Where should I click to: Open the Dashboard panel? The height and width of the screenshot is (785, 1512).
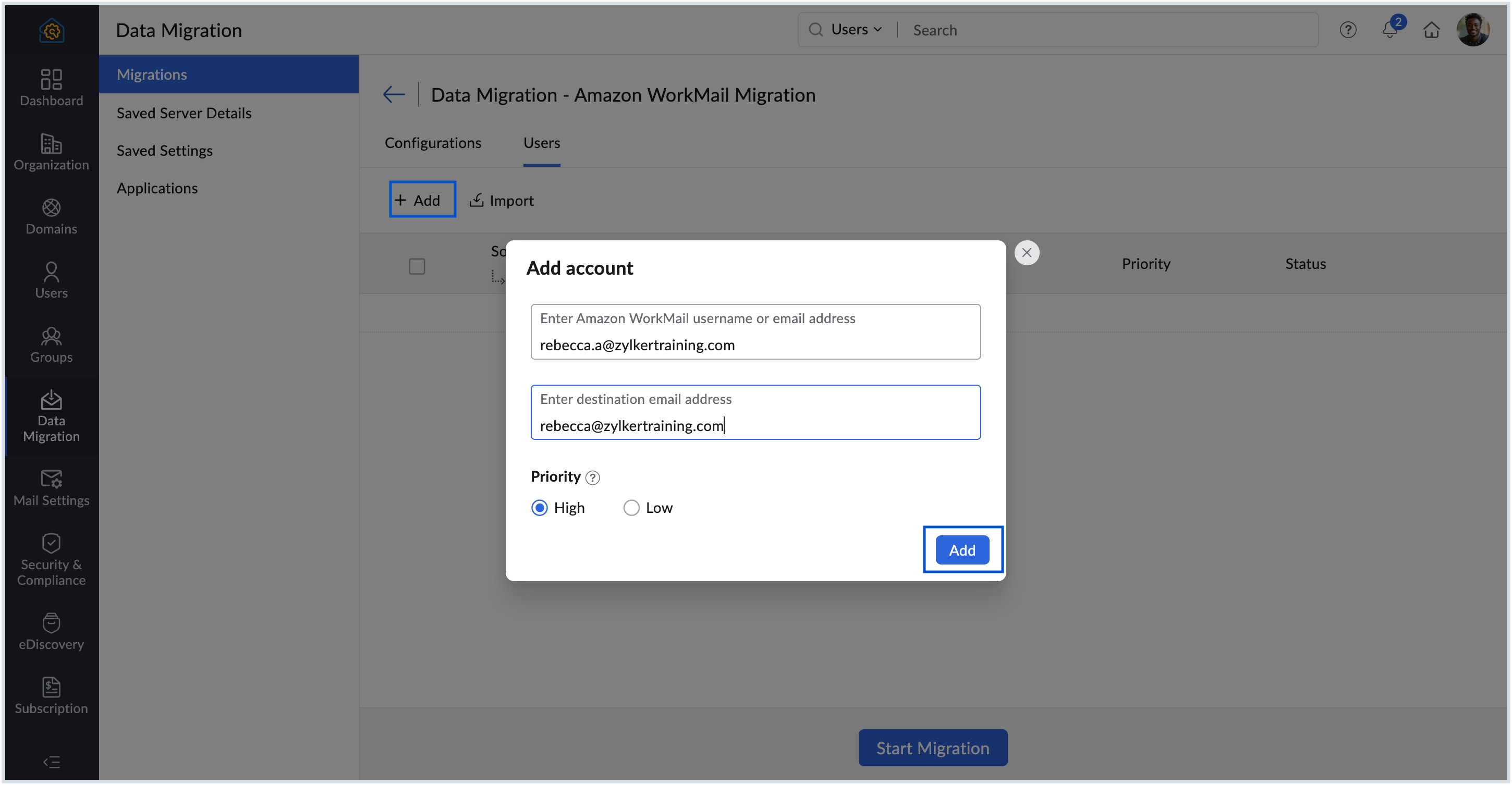click(51, 88)
